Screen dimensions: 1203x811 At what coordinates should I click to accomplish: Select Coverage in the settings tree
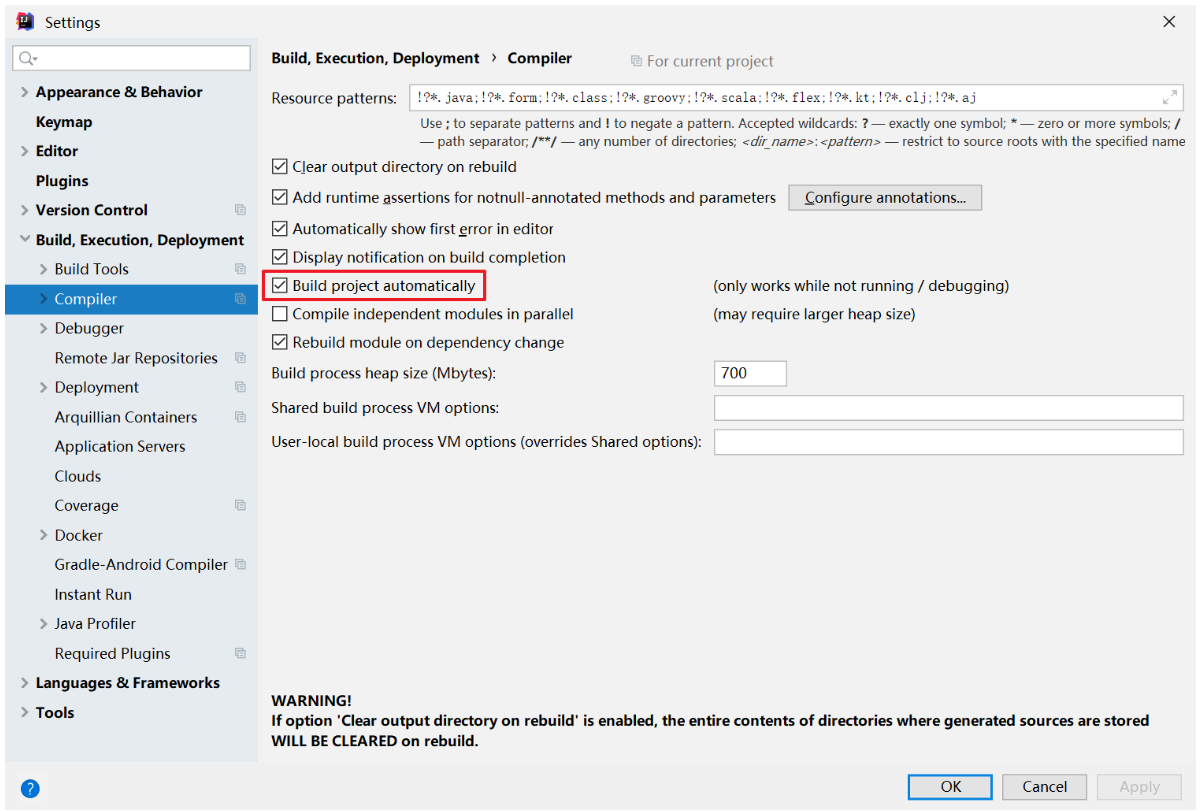(x=87, y=506)
